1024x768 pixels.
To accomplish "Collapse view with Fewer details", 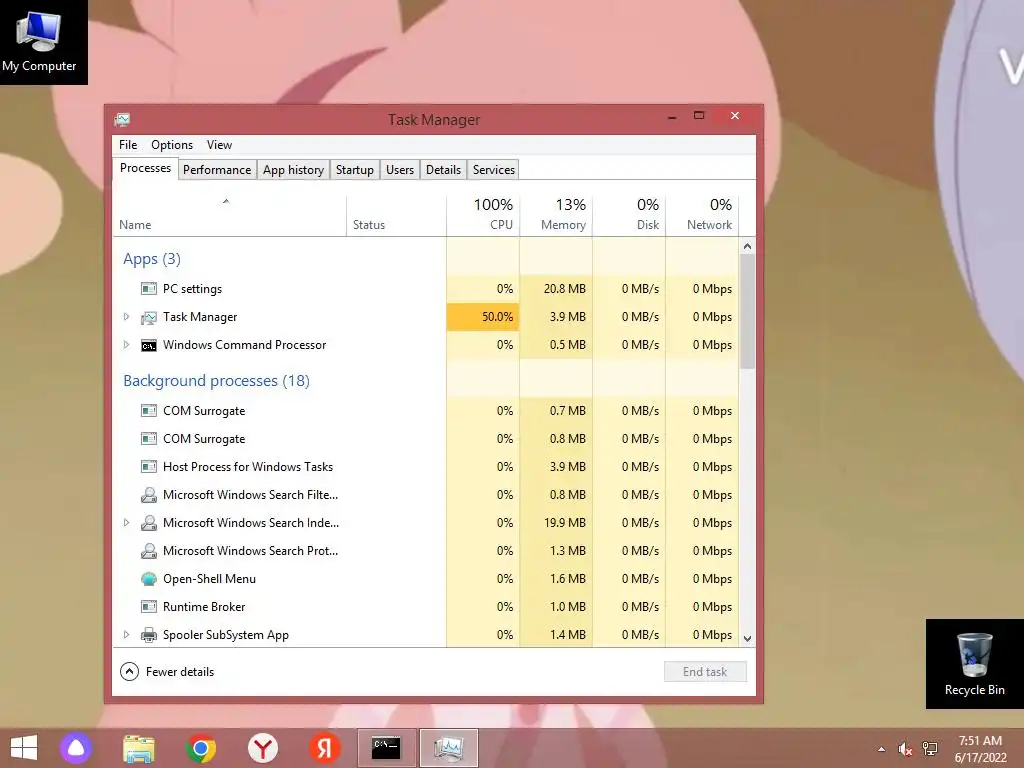I will (167, 671).
